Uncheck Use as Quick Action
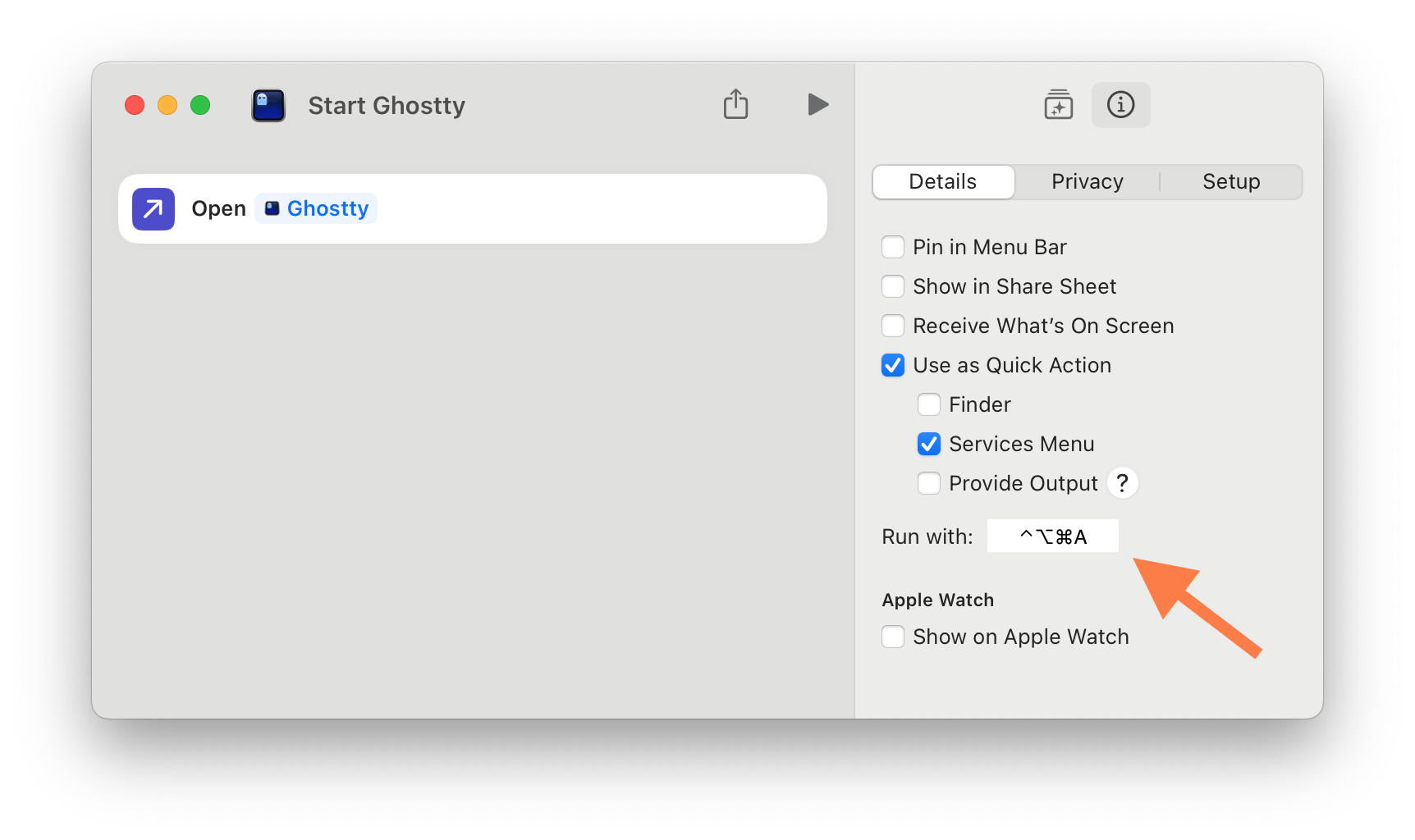Image resolution: width=1415 pixels, height=840 pixels. pyautogui.click(x=893, y=365)
